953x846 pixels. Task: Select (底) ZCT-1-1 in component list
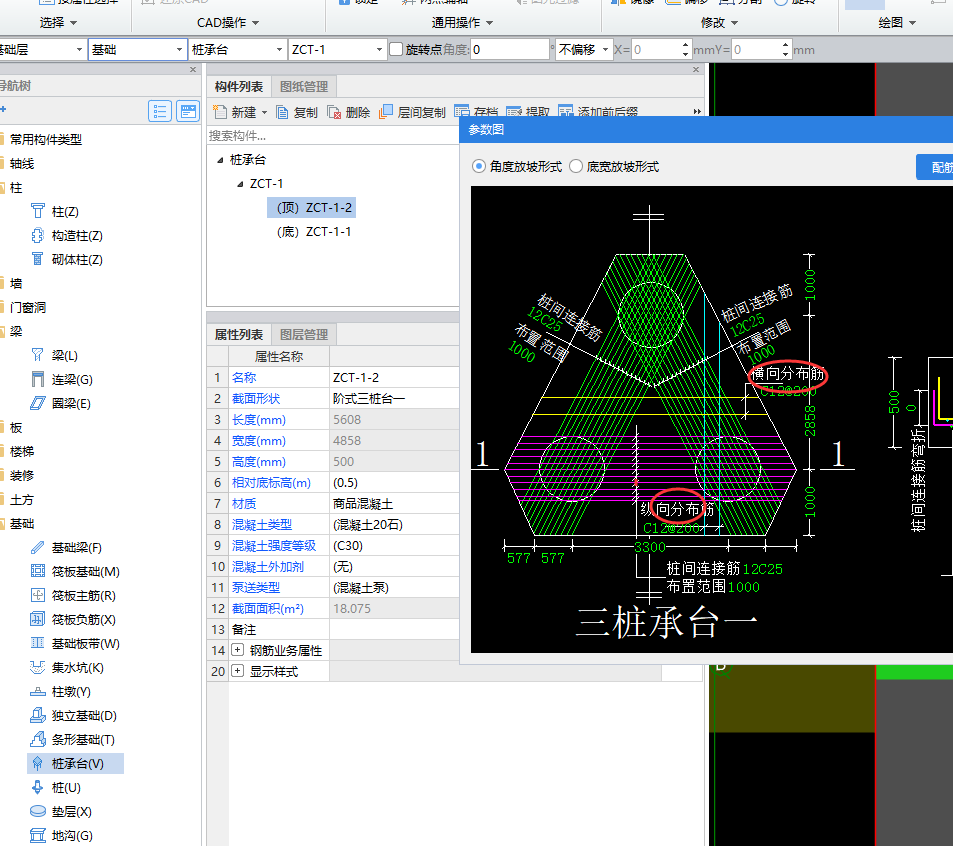(314, 232)
